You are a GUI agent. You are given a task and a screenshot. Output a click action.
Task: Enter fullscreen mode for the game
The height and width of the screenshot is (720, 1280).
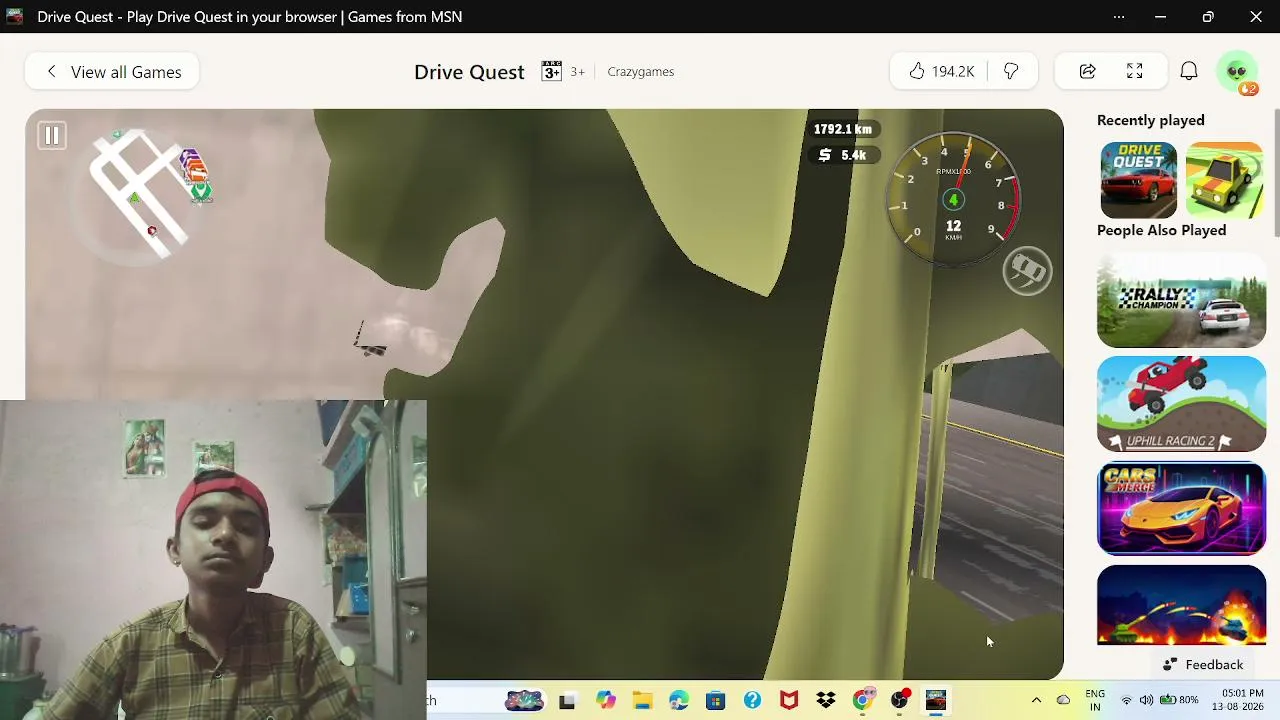point(1134,71)
